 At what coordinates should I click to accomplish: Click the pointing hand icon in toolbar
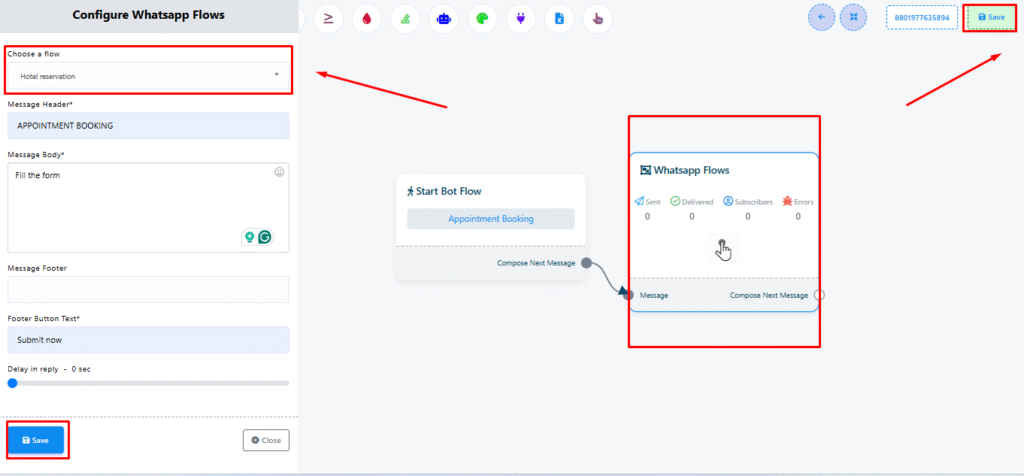click(x=598, y=19)
